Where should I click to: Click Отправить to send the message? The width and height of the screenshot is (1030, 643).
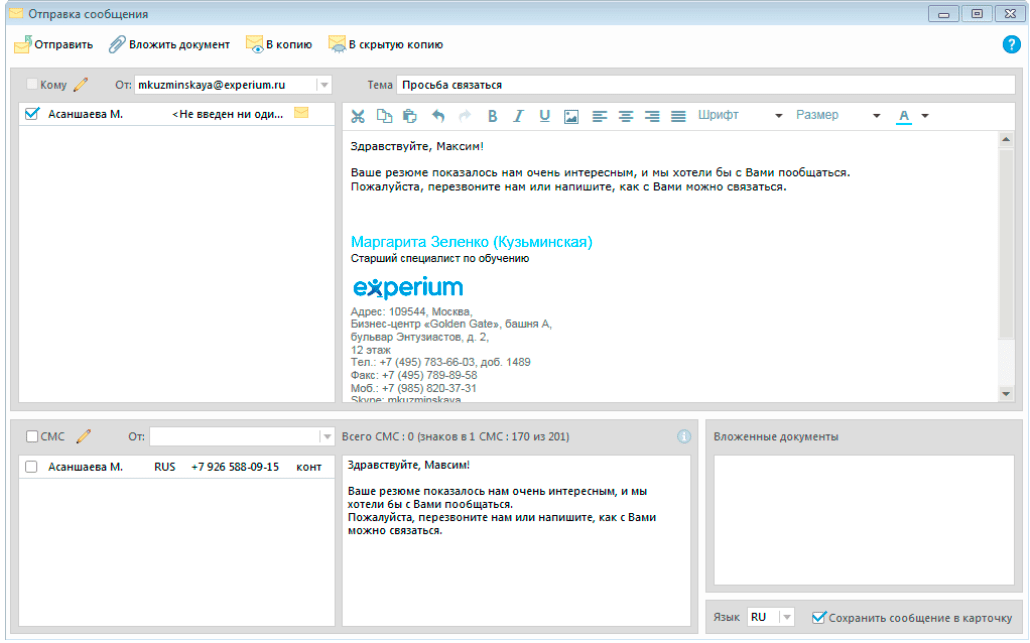[53, 45]
